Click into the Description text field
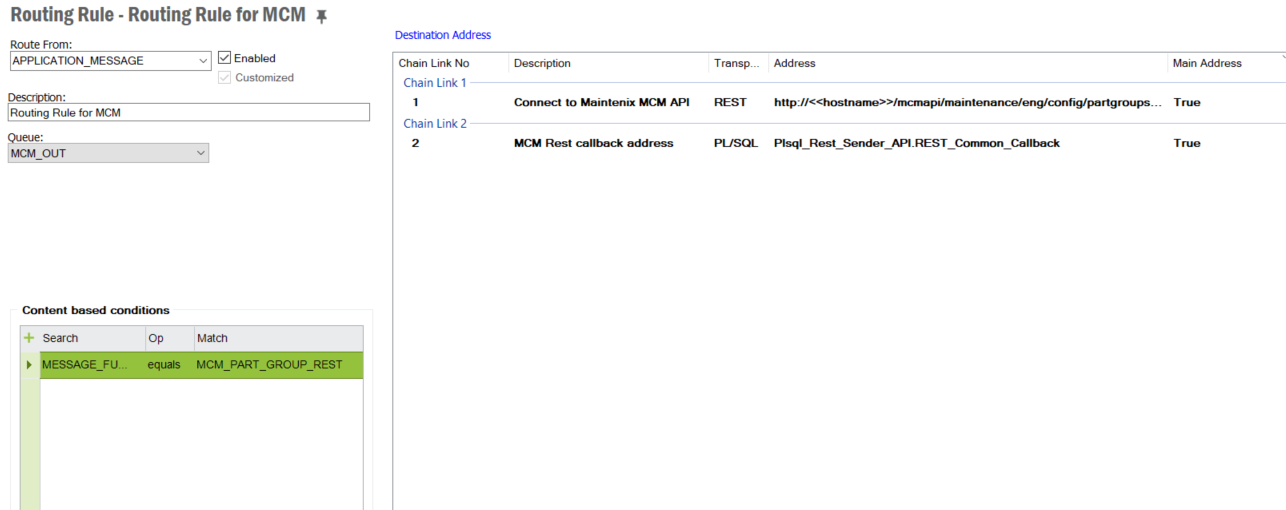The height and width of the screenshot is (510, 1286). pos(188,113)
